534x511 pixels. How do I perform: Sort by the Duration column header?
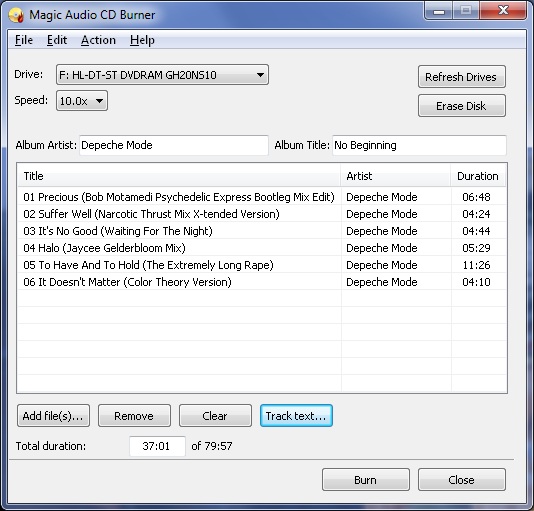click(478, 176)
